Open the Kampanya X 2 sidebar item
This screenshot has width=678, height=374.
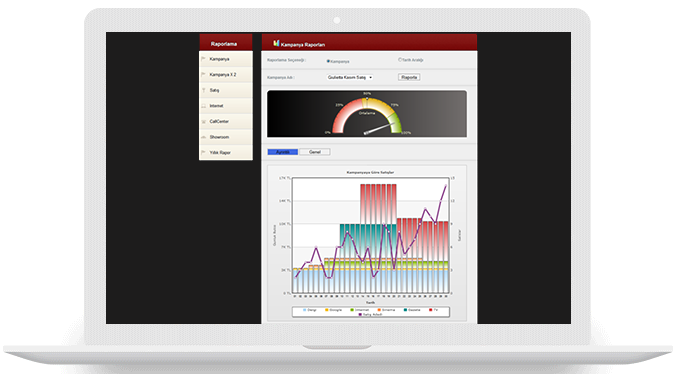click(226, 75)
